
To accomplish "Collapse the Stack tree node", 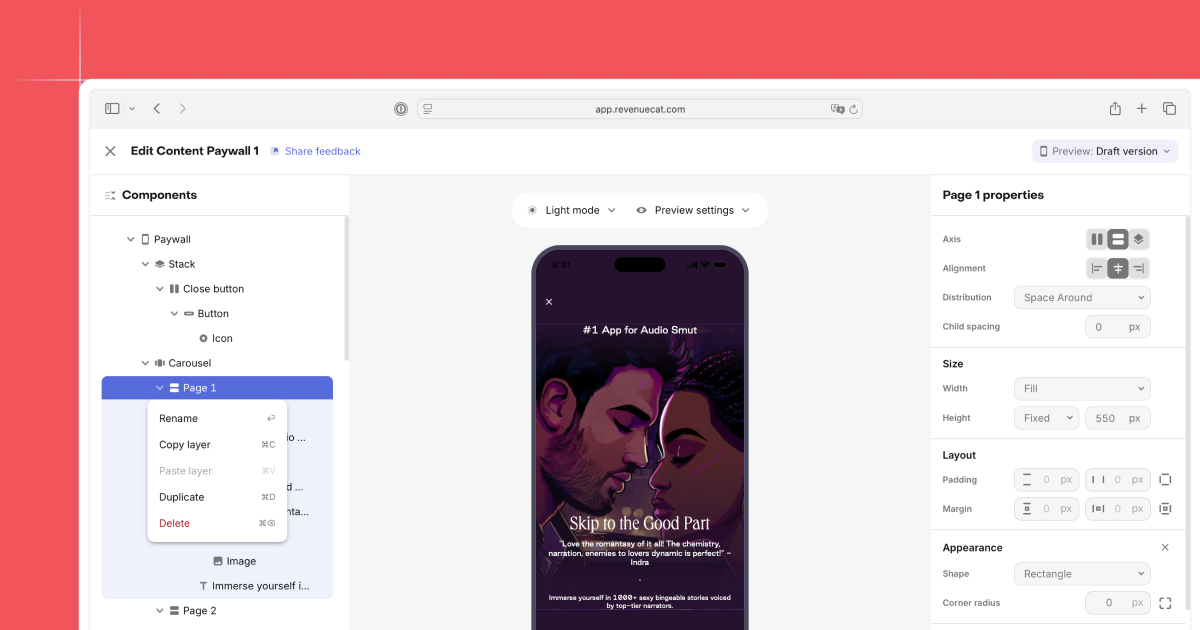I will [x=145, y=264].
